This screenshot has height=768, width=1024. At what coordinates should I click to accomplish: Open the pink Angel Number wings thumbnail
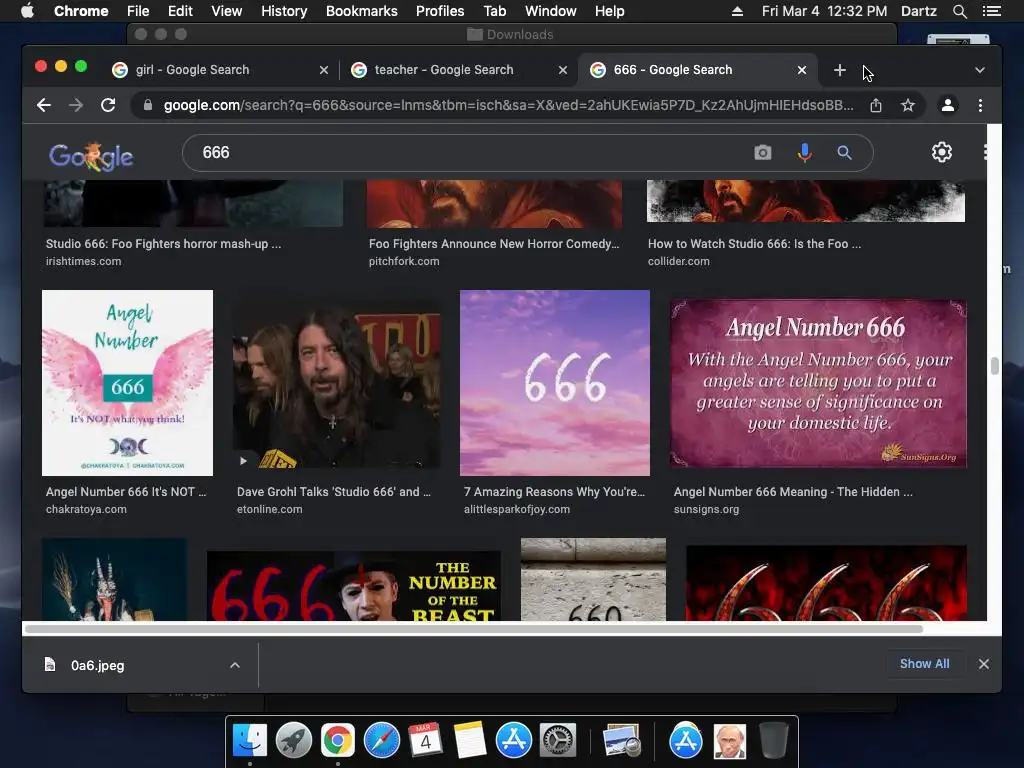(x=127, y=383)
